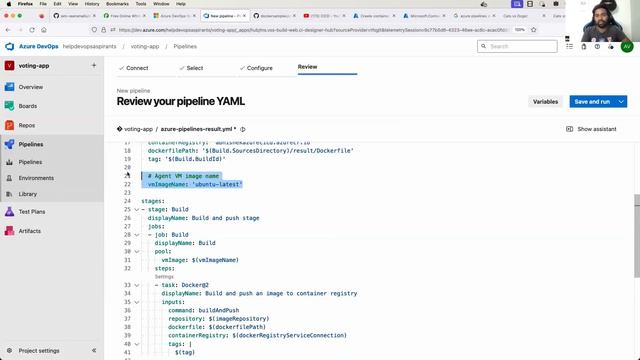
Task: Click the 'command: buildAndPush' line
Action: pos(203,310)
